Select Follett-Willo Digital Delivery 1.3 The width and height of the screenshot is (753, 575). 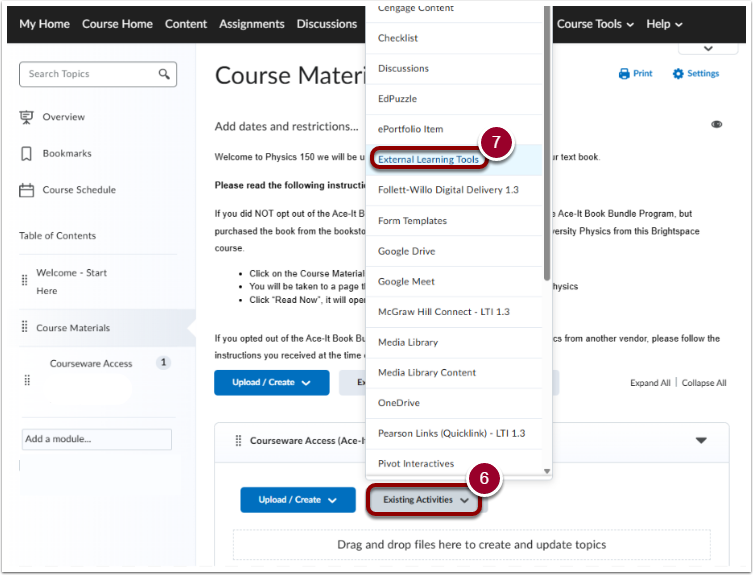(x=454, y=190)
